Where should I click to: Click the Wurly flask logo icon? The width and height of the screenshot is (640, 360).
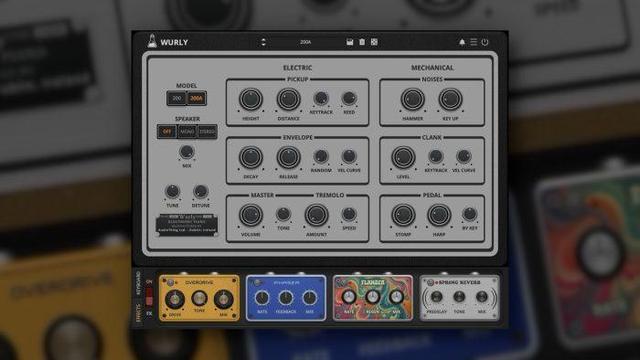click(x=152, y=41)
